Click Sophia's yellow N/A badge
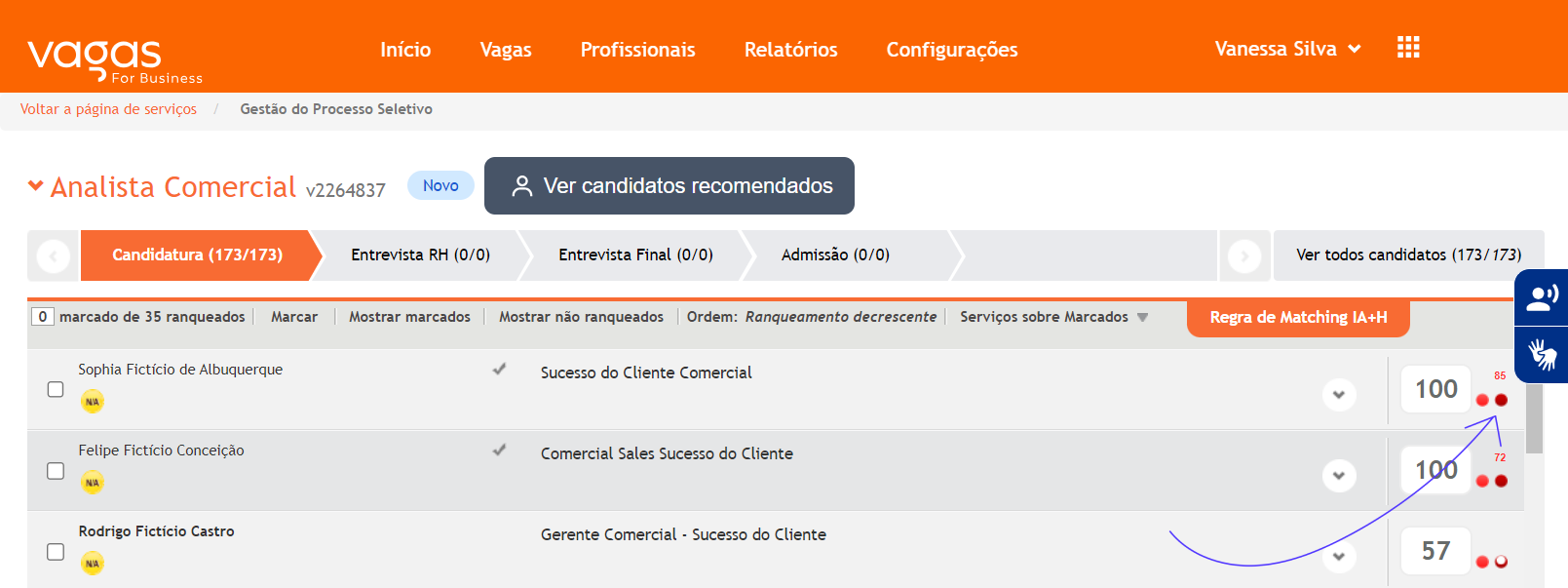The image size is (1568, 588). [x=93, y=402]
